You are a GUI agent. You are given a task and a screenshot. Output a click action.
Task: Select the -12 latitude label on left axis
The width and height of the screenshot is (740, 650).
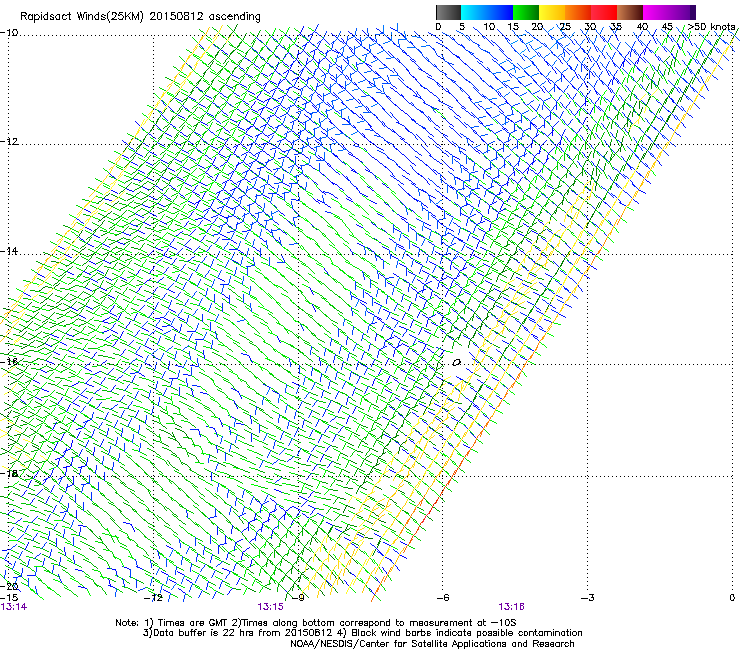[x=9, y=142]
